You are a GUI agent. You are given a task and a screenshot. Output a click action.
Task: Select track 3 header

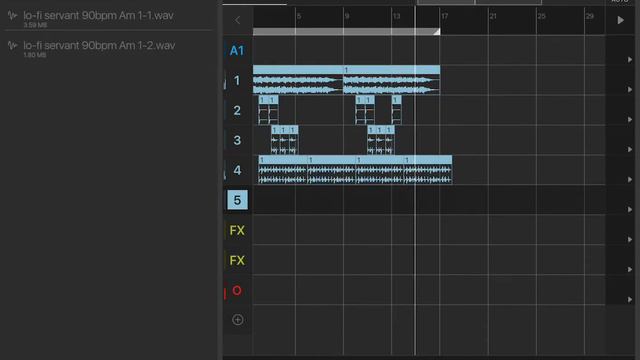(x=237, y=140)
